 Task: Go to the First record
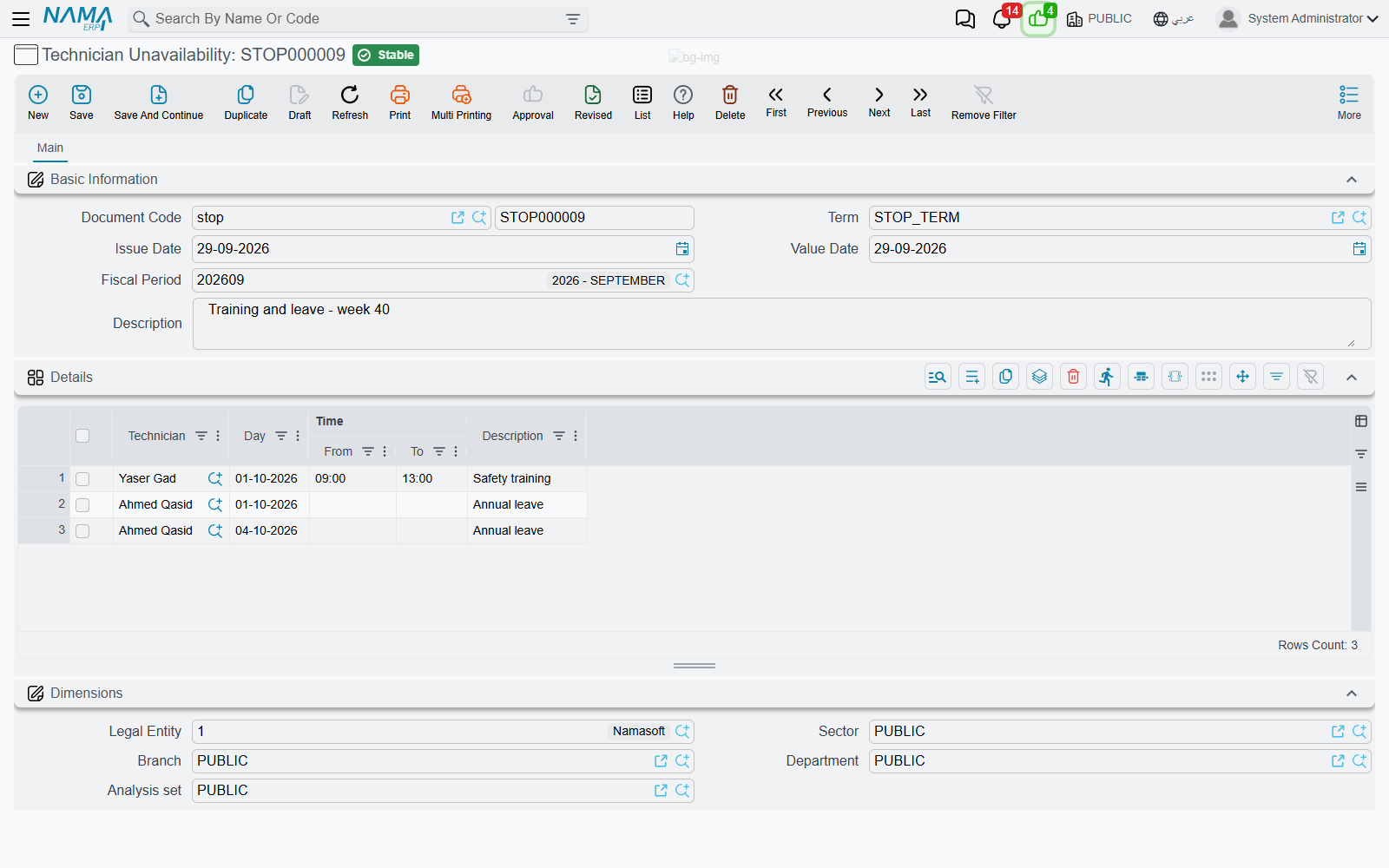coord(776,102)
